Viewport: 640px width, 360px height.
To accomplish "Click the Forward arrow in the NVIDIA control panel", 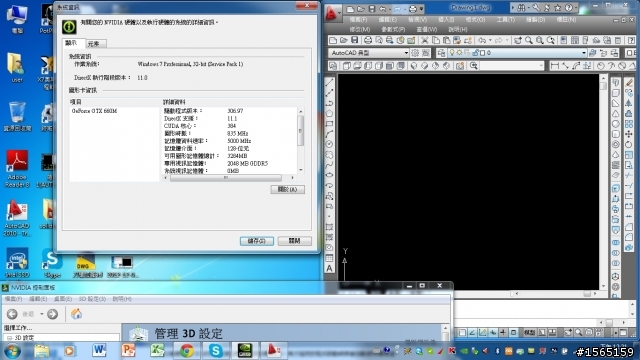I will pyautogui.click(x=53, y=314).
